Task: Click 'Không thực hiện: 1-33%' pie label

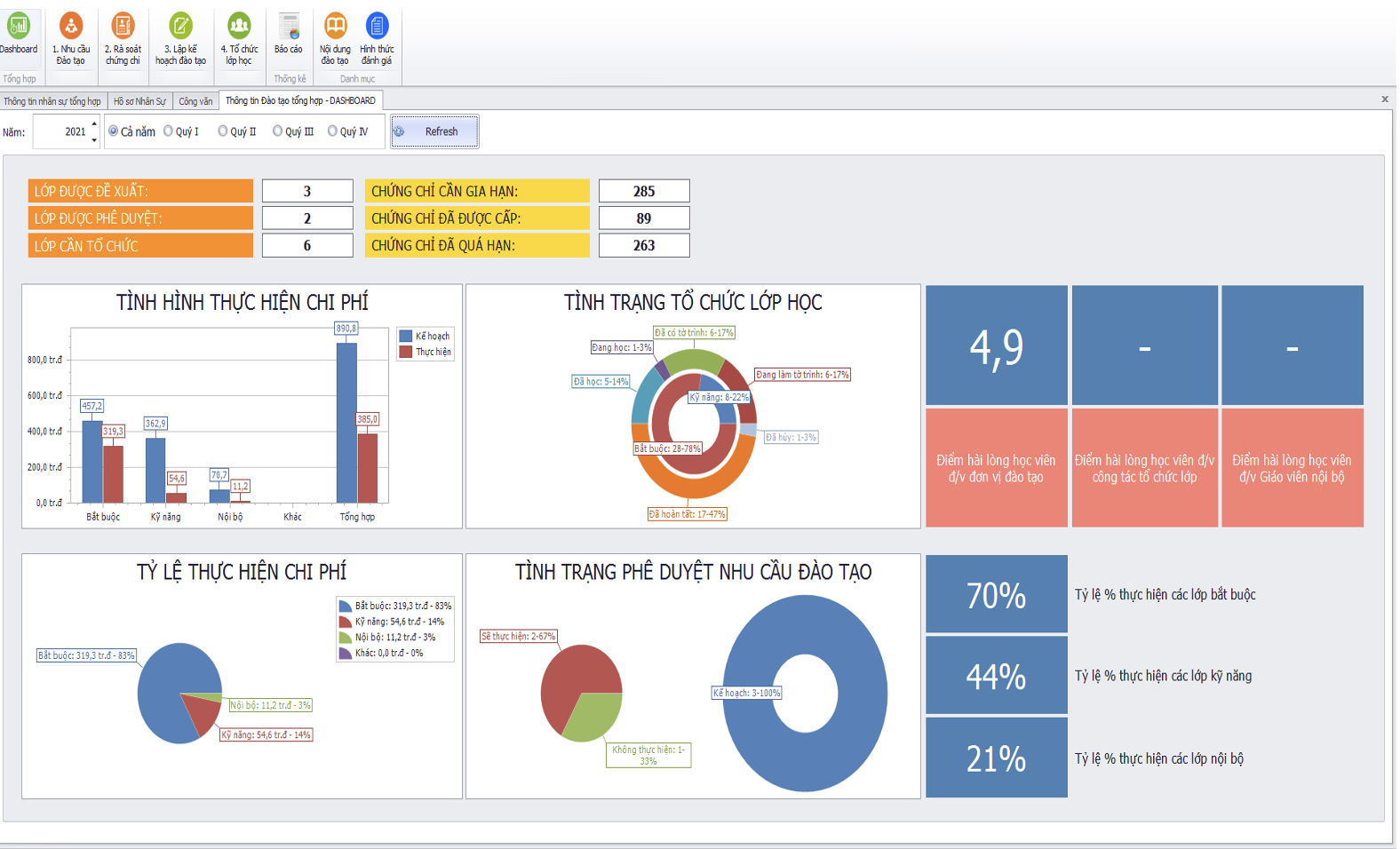Action: coord(649,755)
